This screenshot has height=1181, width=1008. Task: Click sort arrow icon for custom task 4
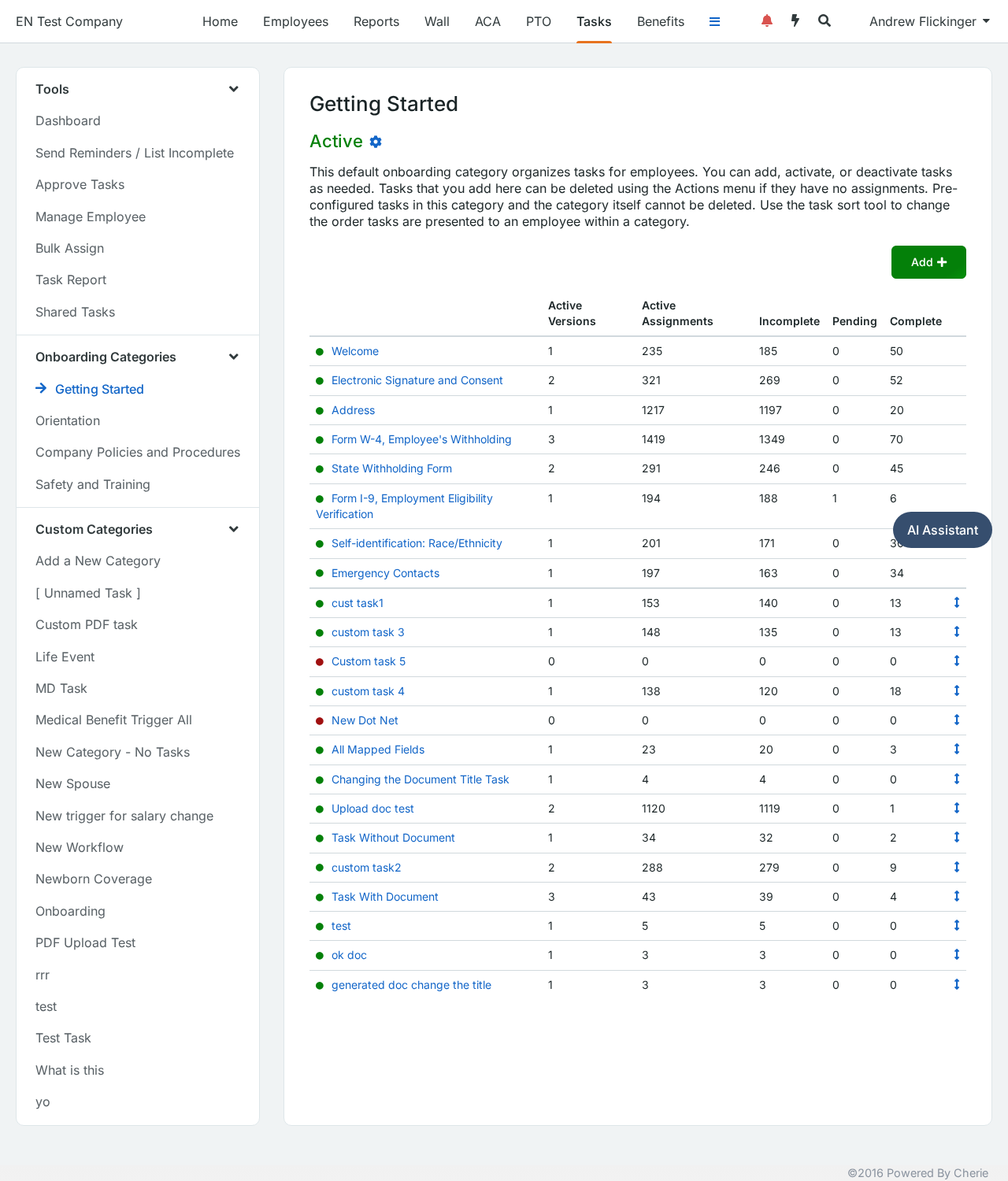(957, 690)
